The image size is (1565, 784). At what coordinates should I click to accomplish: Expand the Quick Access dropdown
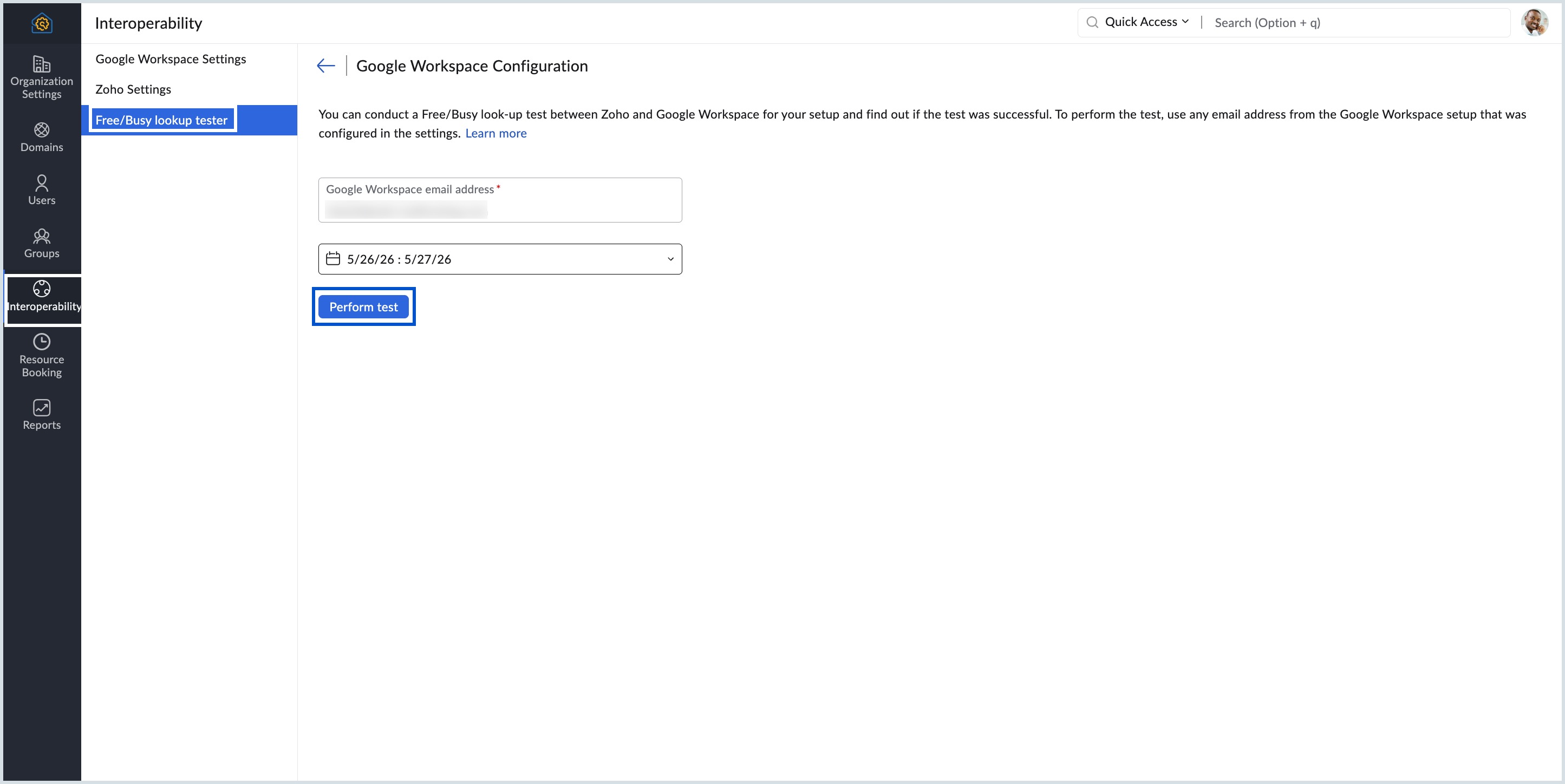coord(1146,22)
